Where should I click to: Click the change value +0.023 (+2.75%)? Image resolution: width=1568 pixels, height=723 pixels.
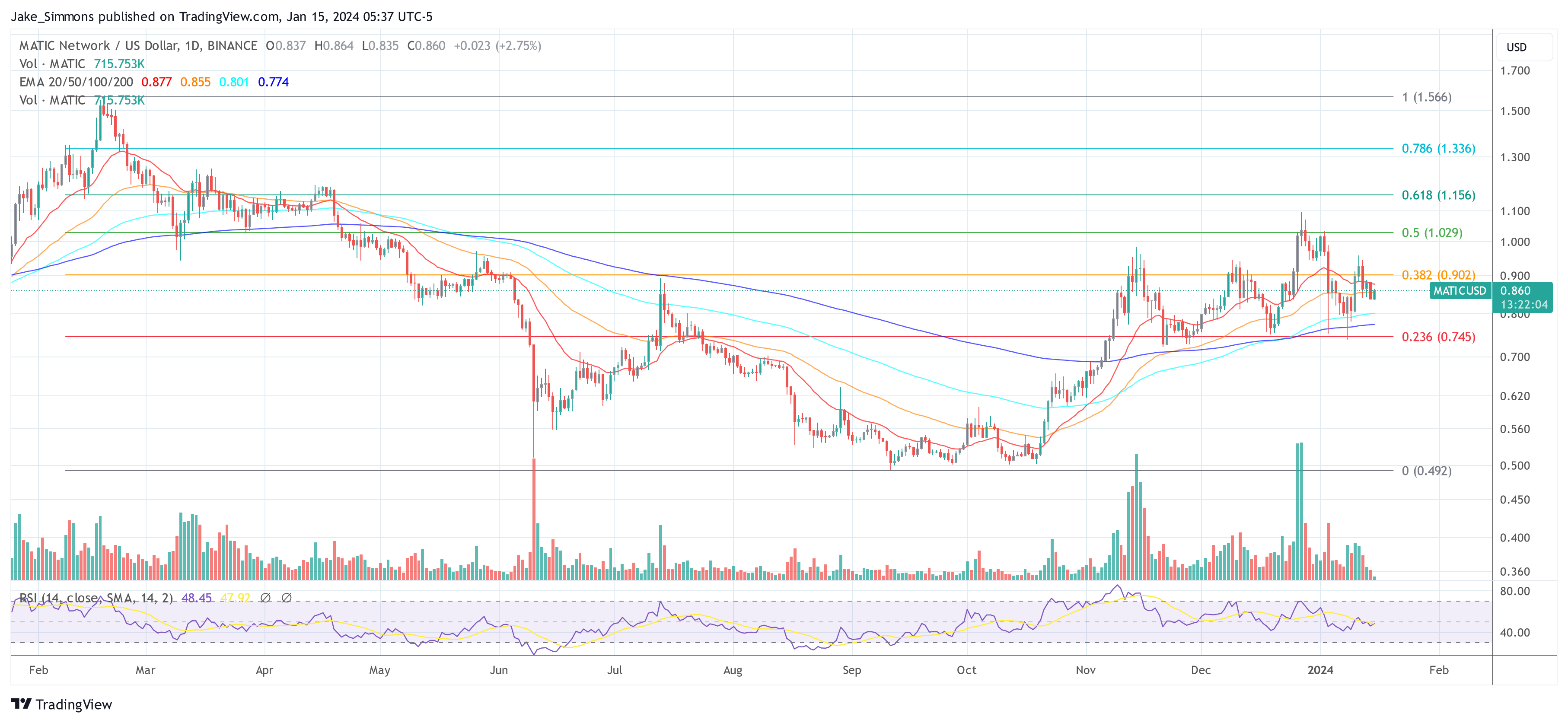[497, 46]
